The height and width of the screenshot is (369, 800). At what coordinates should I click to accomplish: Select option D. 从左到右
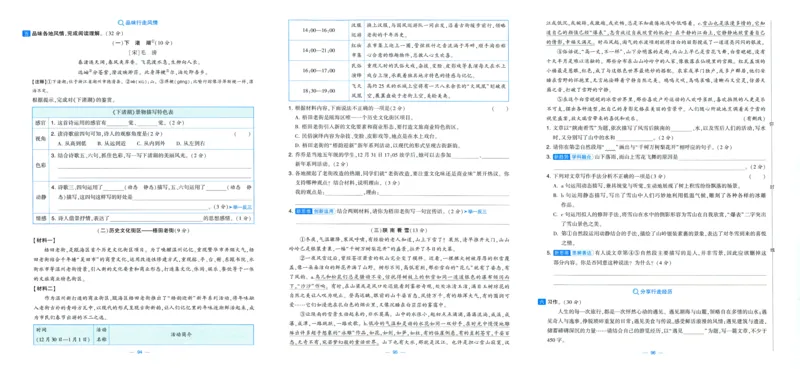click(x=192, y=143)
